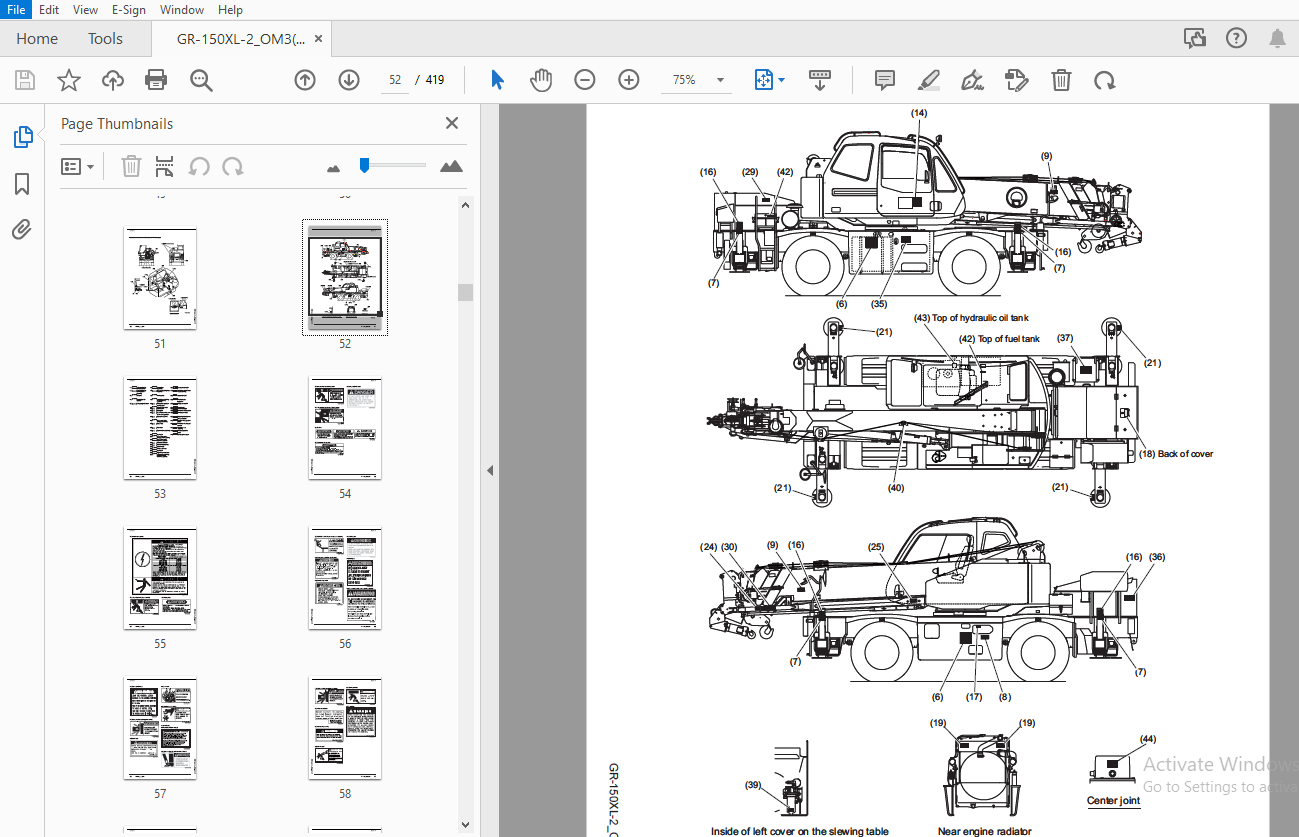This screenshot has height=837, width=1299.
Task: Open the notifications bell
Action: pyautogui.click(x=1277, y=39)
